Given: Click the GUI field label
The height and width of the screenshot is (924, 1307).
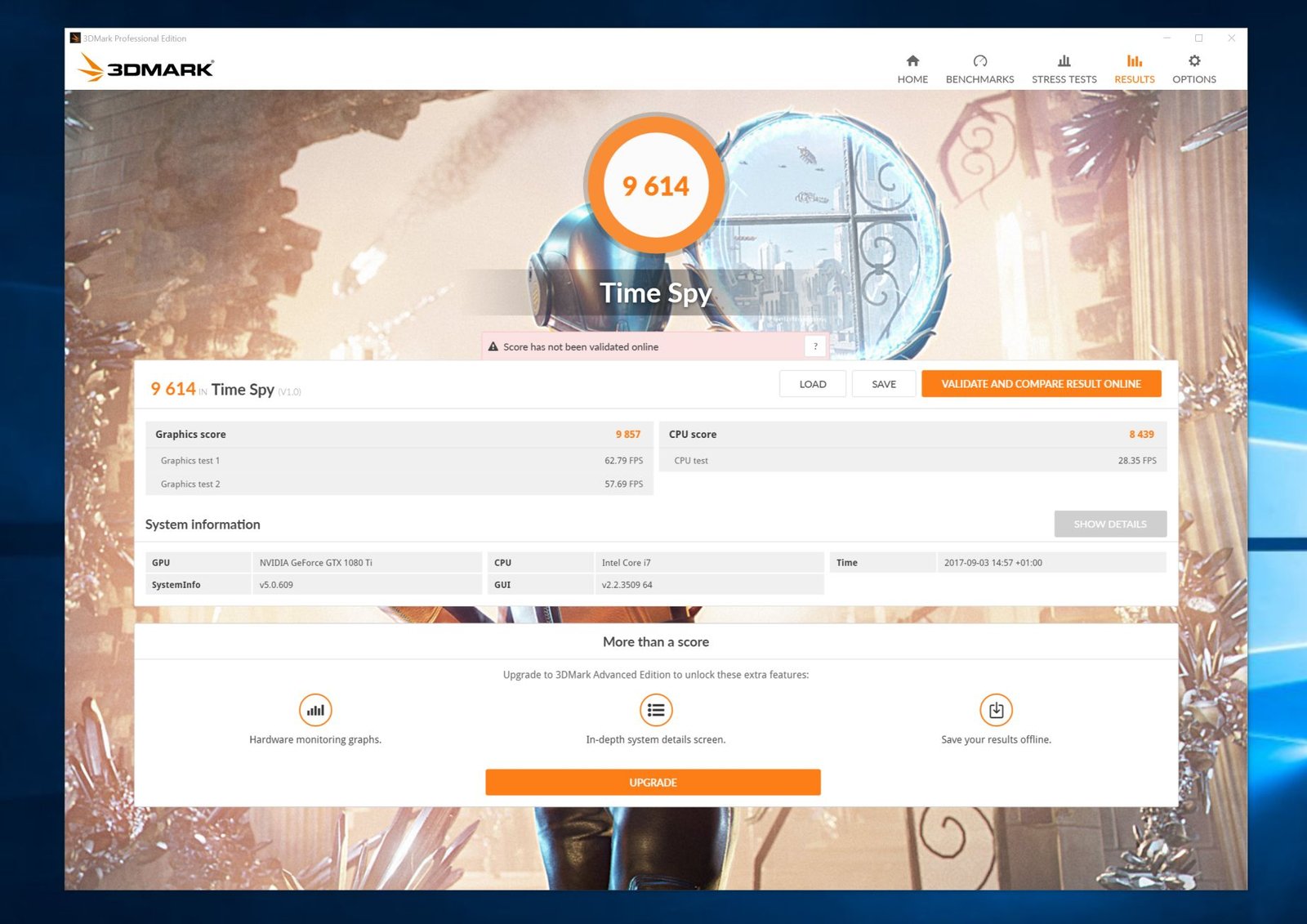Looking at the screenshot, I should (x=502, y=585).
